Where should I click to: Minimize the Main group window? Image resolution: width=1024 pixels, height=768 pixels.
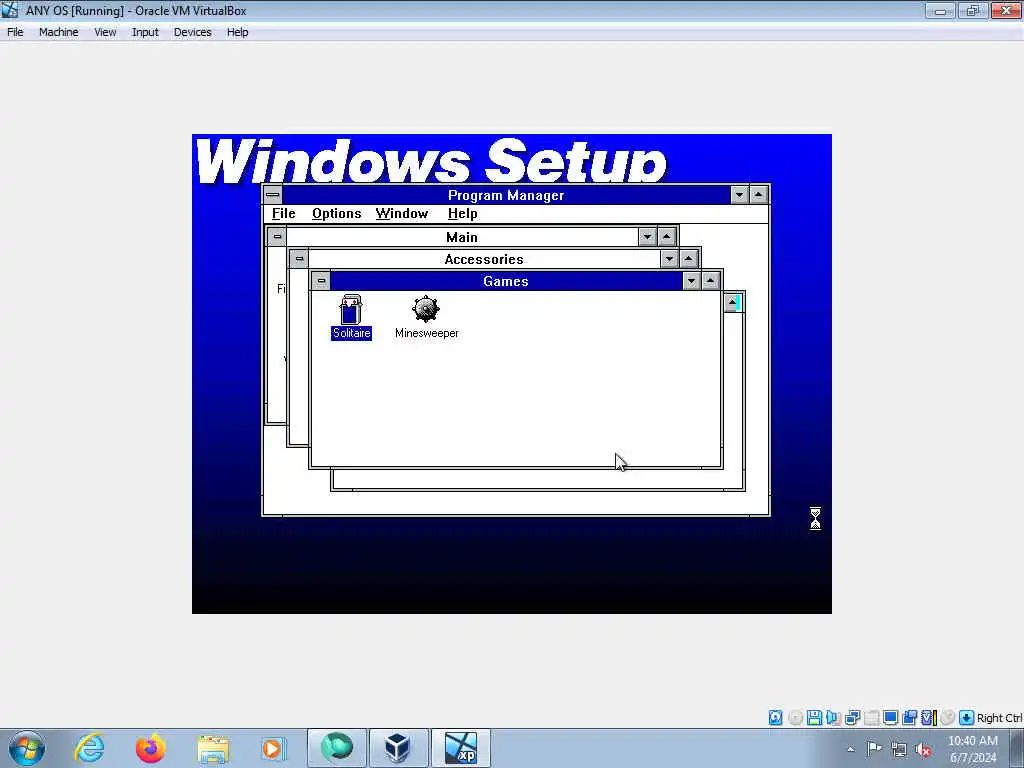(647, 236)
